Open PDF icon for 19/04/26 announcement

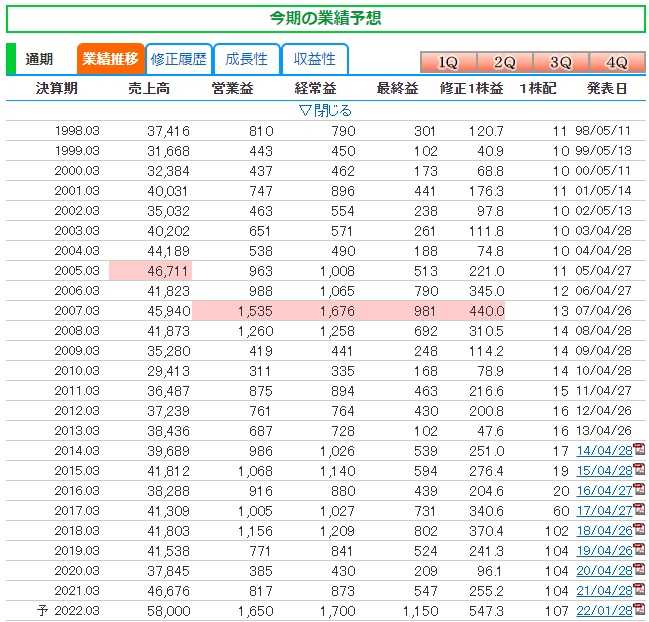click(637, 549)
